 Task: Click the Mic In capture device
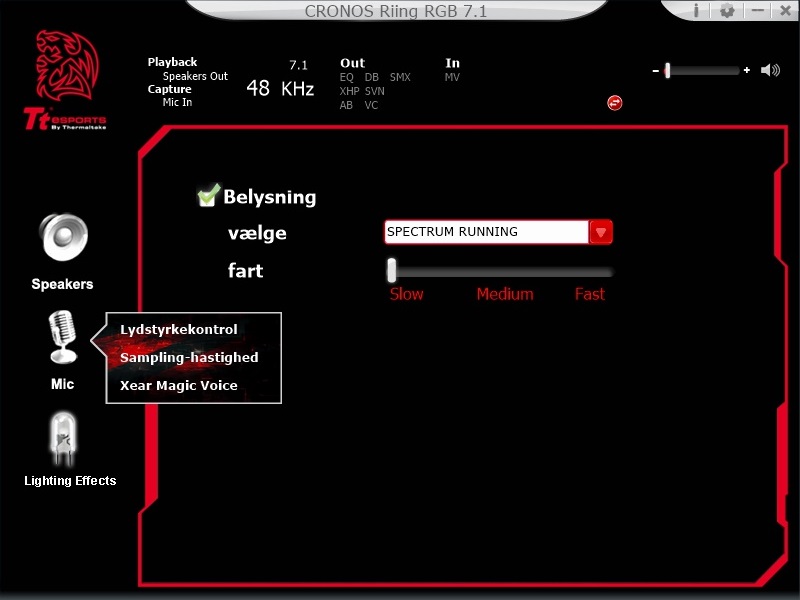[x=178, y=102]
